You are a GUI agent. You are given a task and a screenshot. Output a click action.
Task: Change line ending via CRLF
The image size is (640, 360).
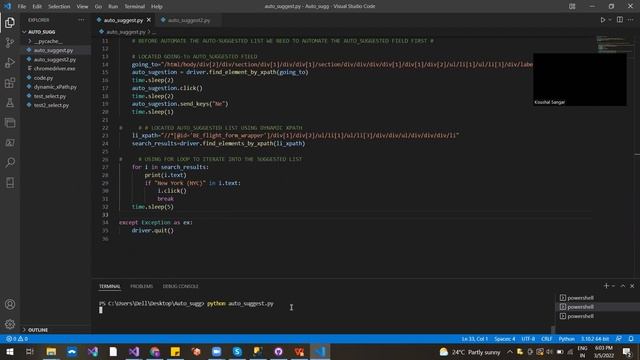coord(547,339)
